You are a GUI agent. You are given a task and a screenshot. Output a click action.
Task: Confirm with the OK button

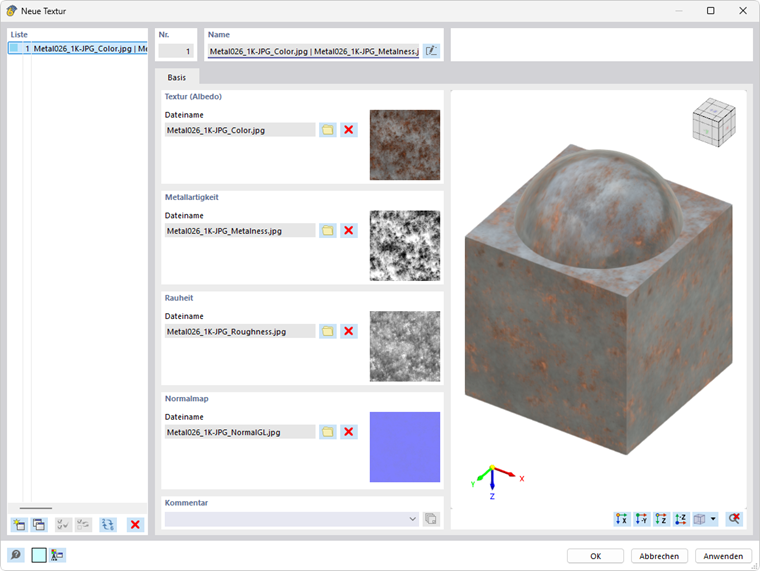point(595,556)
